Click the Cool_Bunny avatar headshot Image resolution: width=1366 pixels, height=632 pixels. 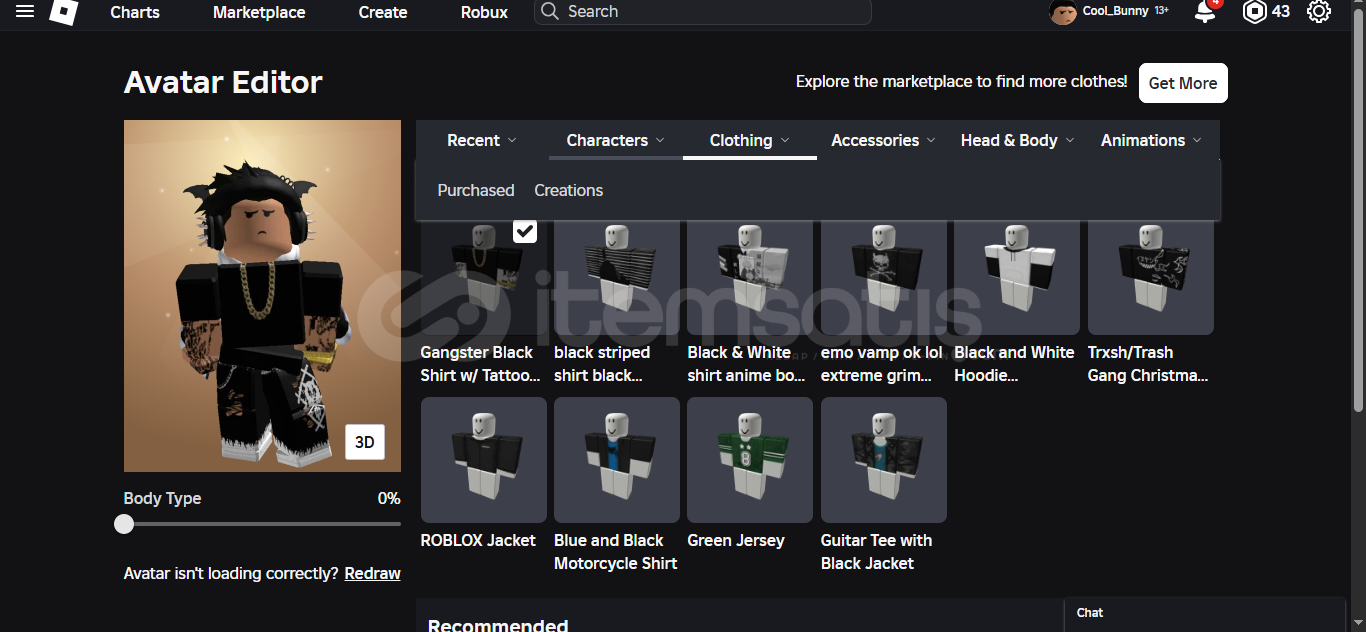pos(1062,12)
